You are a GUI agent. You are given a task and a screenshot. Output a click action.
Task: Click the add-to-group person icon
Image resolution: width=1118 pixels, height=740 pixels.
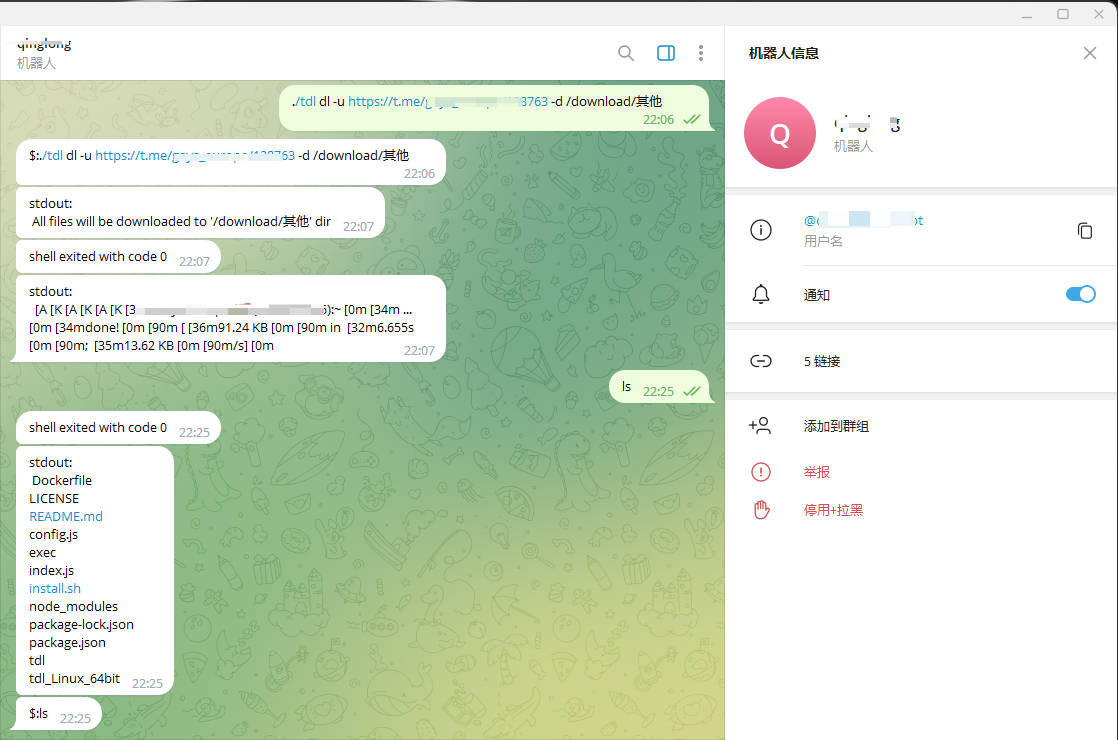click(761, 425)
